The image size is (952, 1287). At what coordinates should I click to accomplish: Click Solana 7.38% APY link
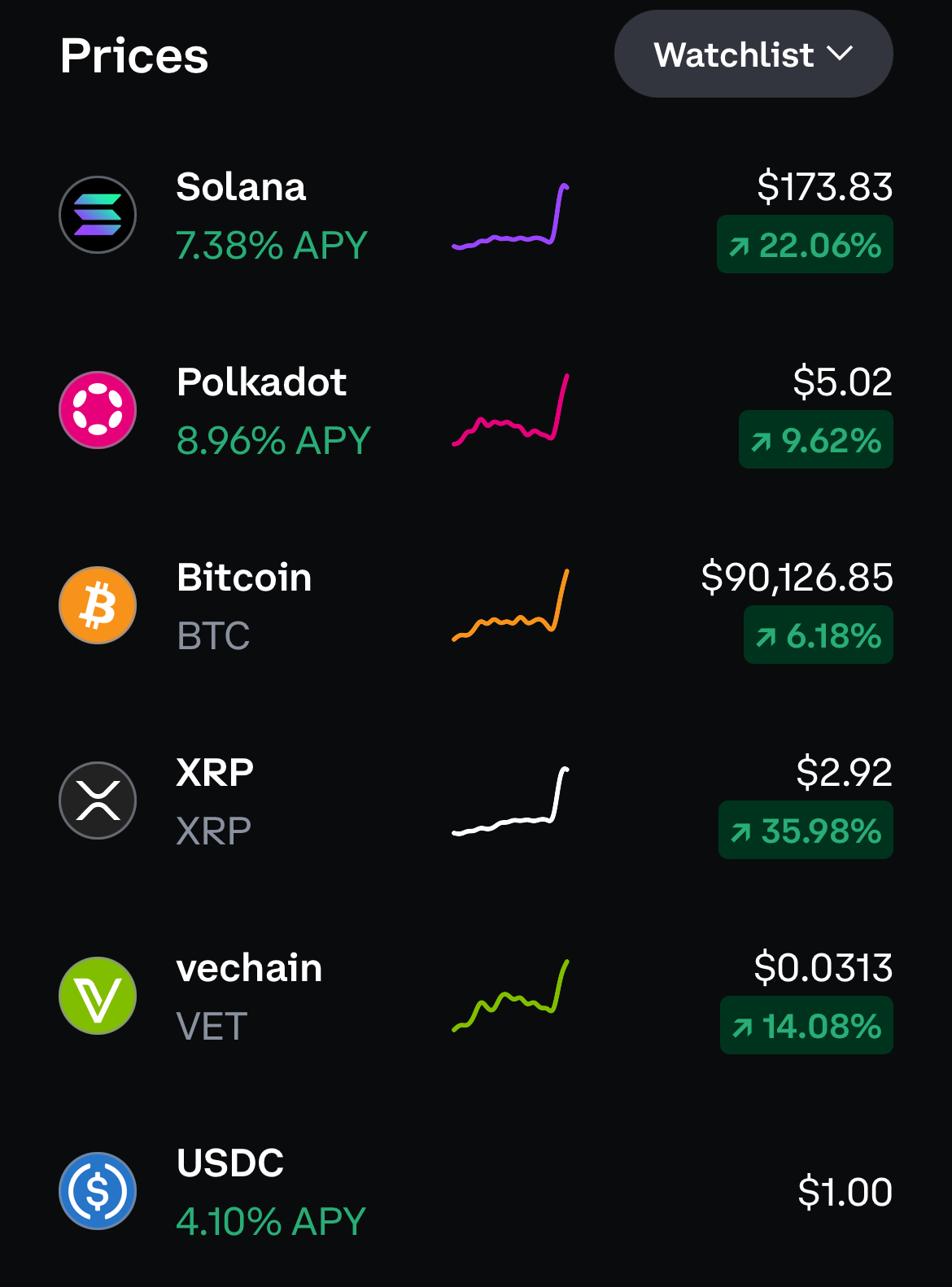(272, 245)
